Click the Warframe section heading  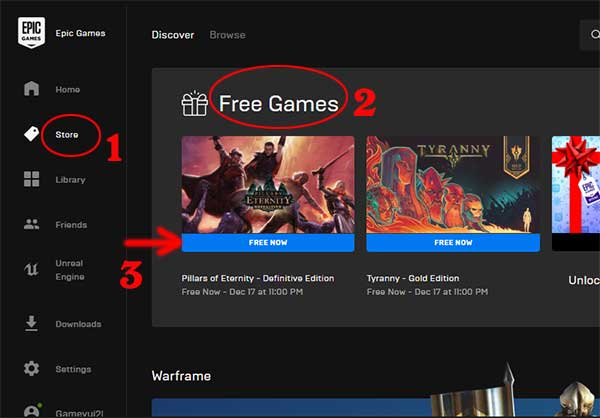pyautogui.click(x=181, y=376)
